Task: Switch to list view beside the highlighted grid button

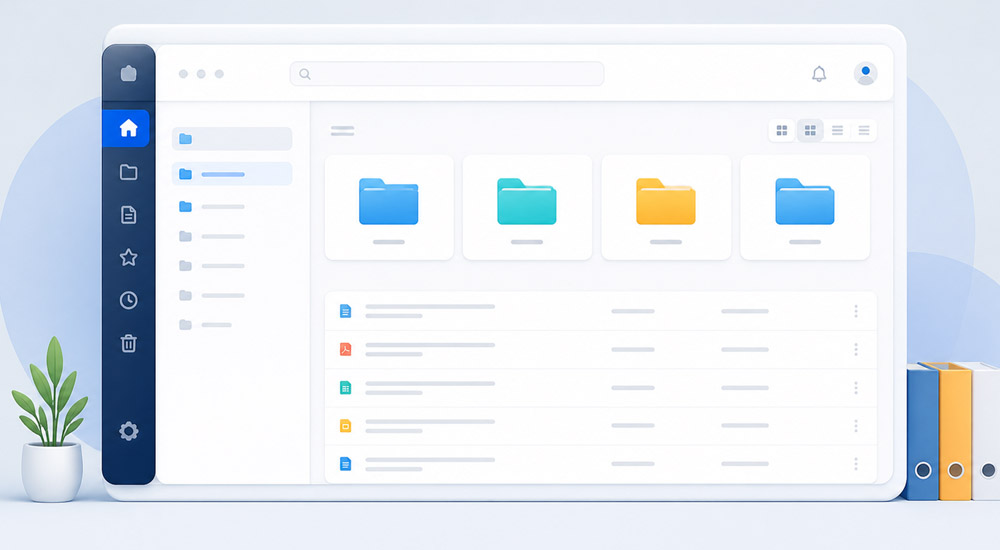Action: pyautogui.click(x=837, y=131)
